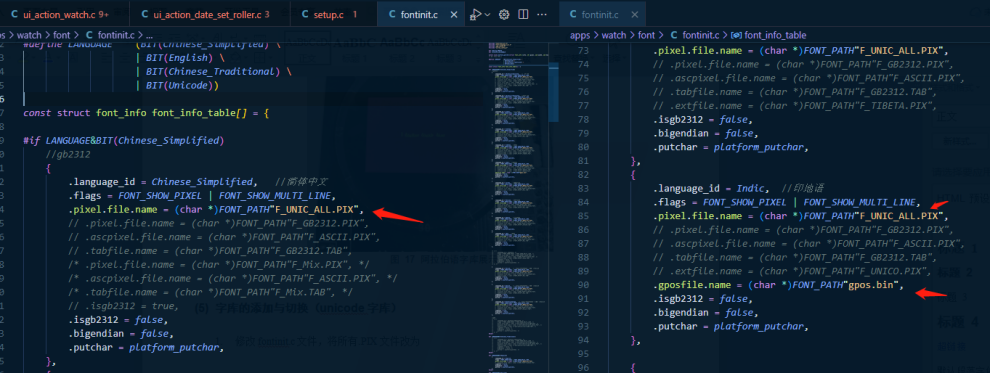The image size is (990, 374).
Task: Click the C file icon on the setup.c tab
Action: pyautogui.click(x=305, y=15)
